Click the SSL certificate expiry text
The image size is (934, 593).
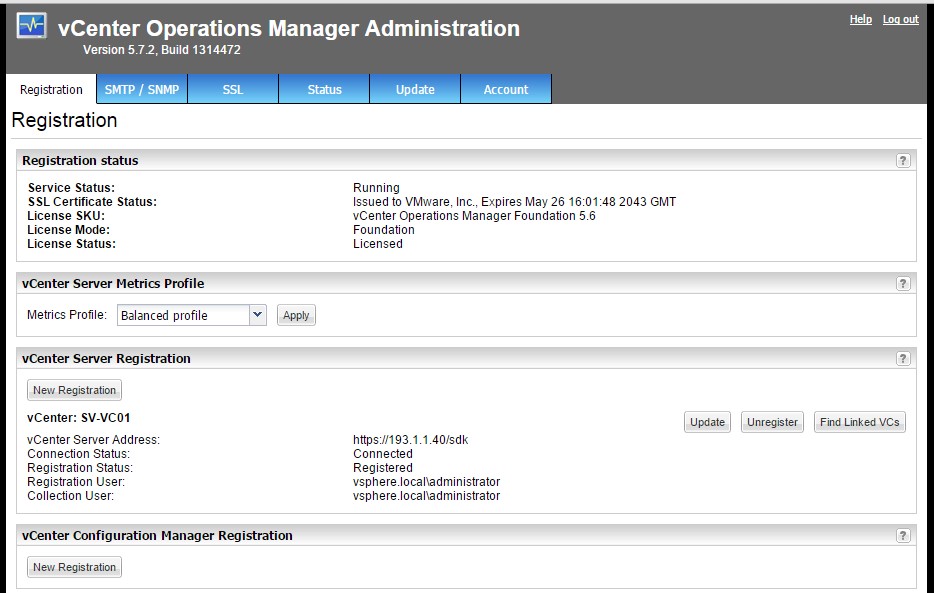[x=514, y=202]
